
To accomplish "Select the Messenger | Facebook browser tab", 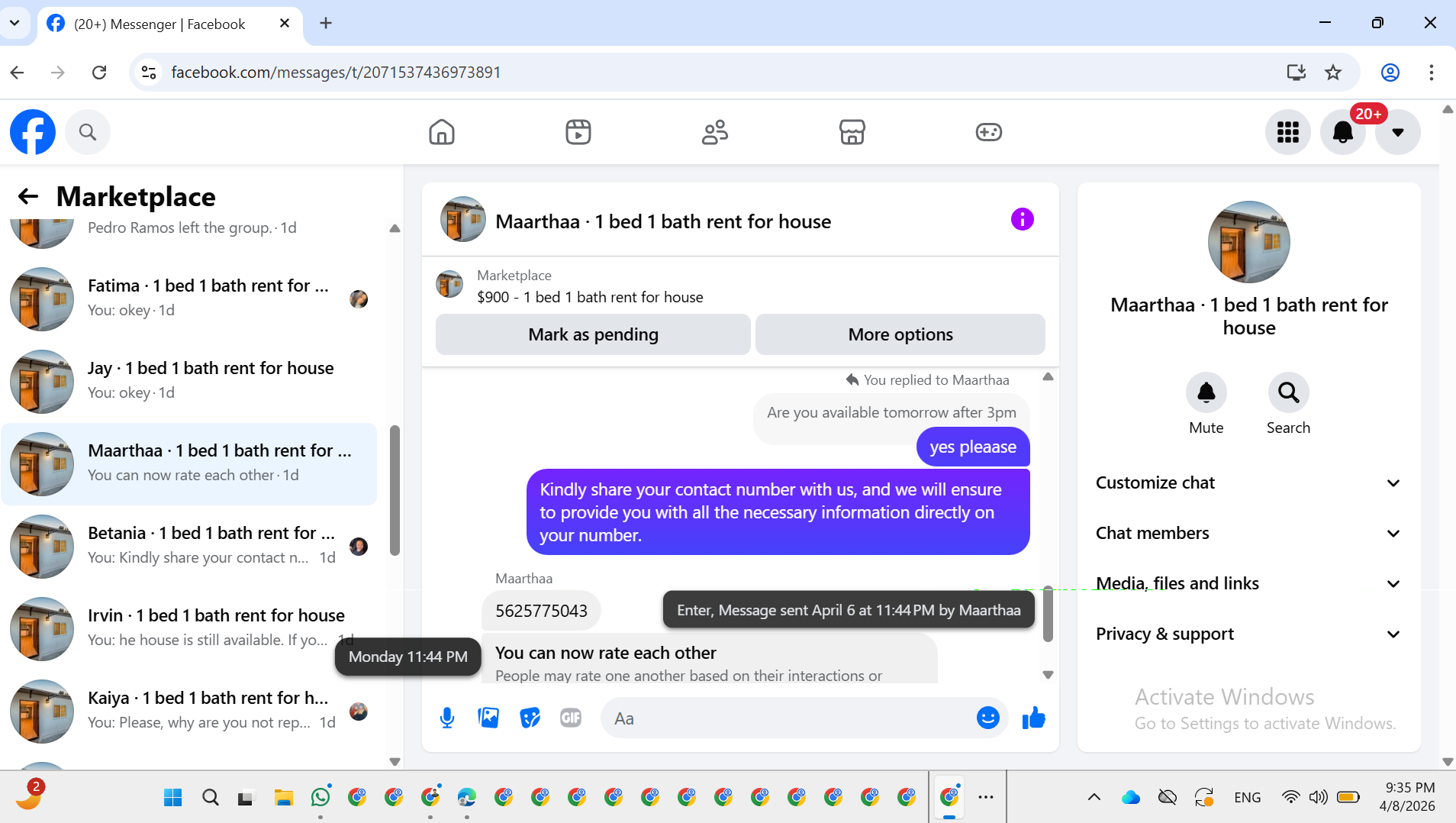I will click(x=171, y=24).
